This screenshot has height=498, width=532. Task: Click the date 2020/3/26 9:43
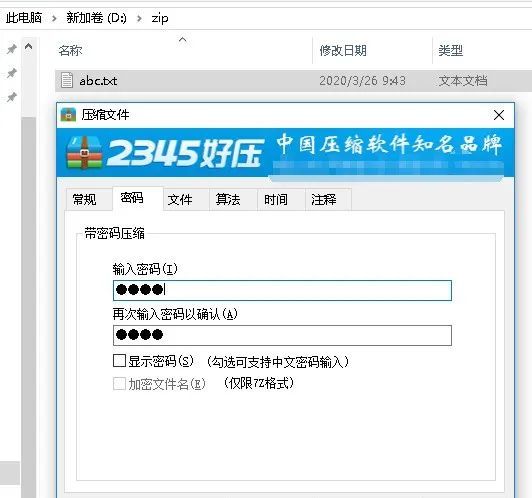point(362,81)
